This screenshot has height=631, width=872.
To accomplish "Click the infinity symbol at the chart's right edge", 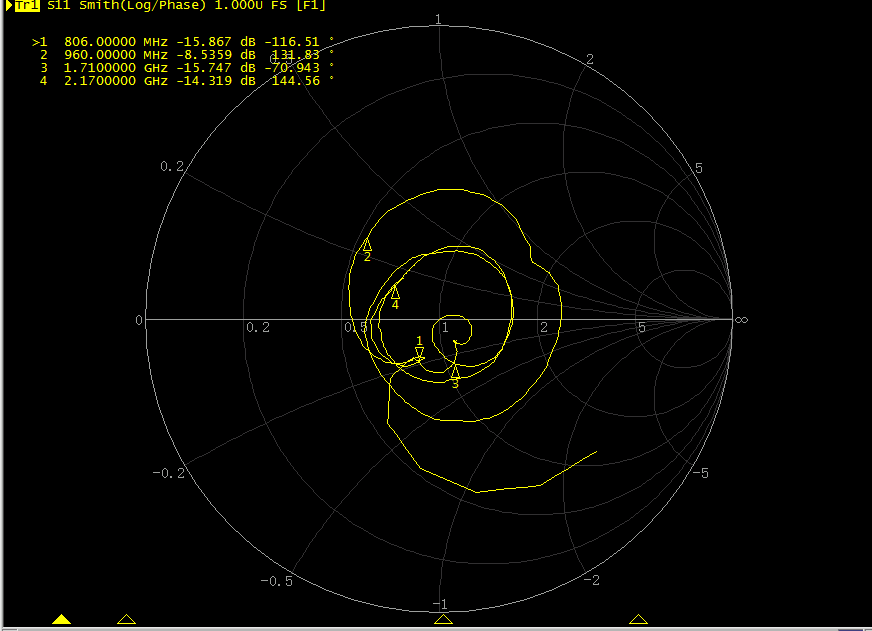I will [x=741, y=320].
